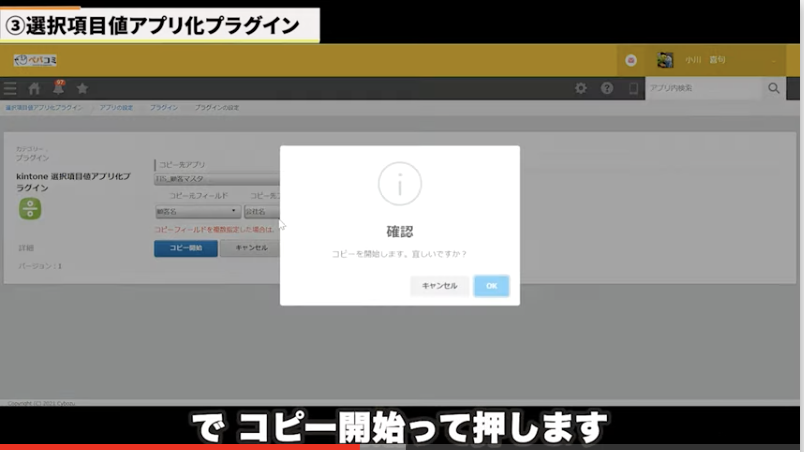
Task: Open the settings gear icon
Action: pyautogui.click(x=581, y=89)
